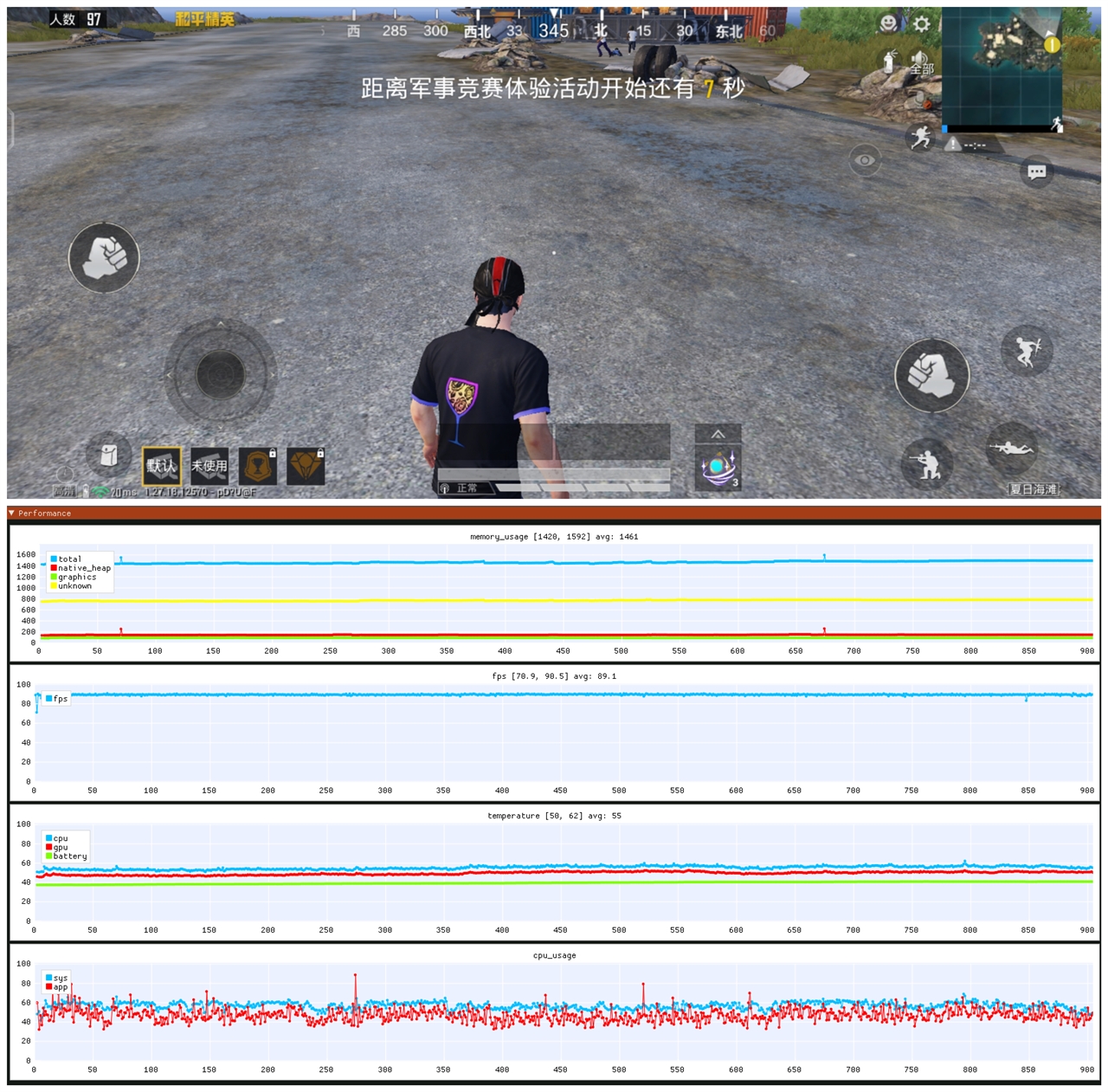Image resolution: width=1108 pixels, height=1092 pixels.
Task: Click the gpu legend entry
Action: tap(57, 847)
